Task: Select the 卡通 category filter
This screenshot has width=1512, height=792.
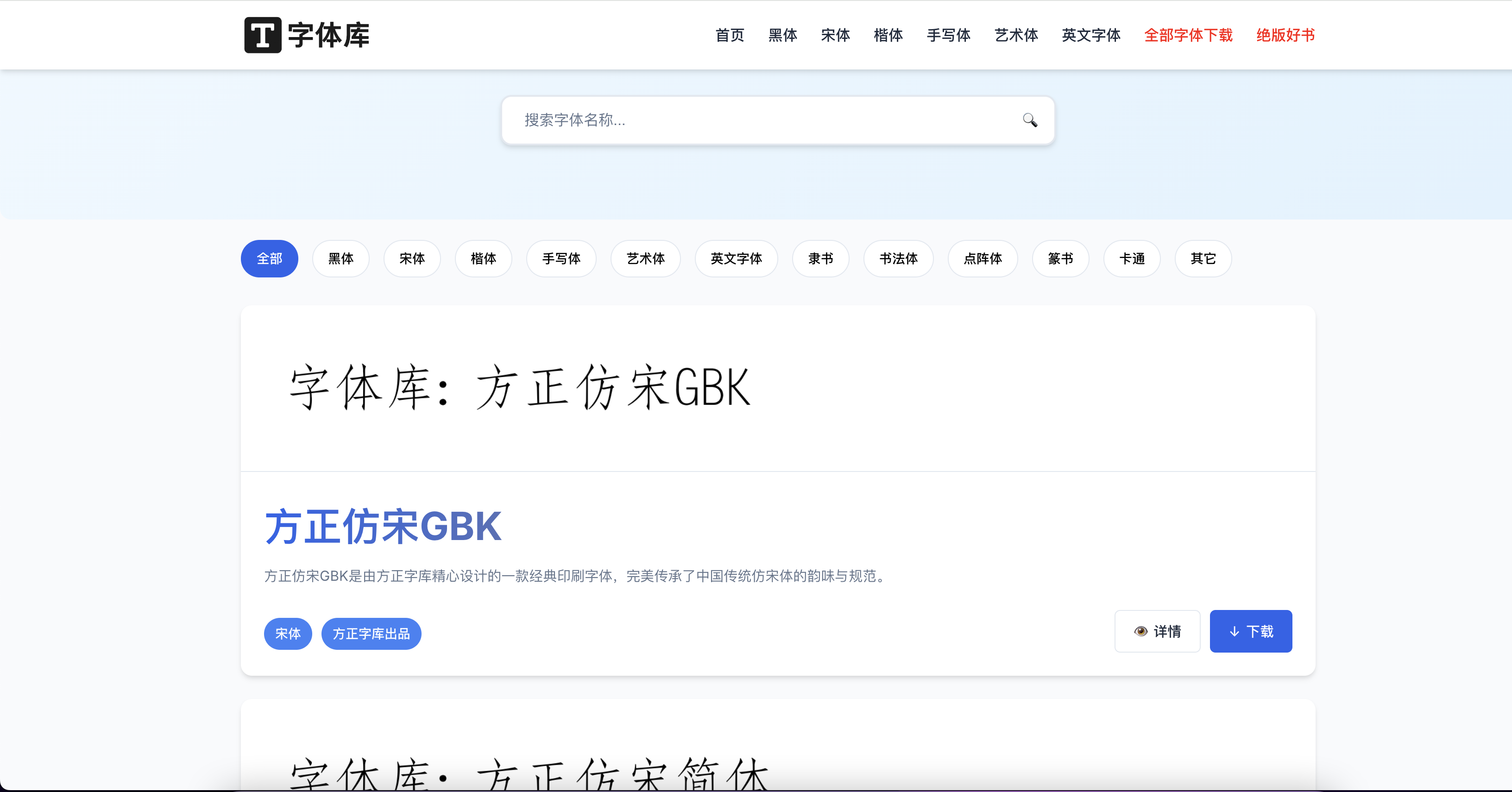Action: click(1132, 258)
